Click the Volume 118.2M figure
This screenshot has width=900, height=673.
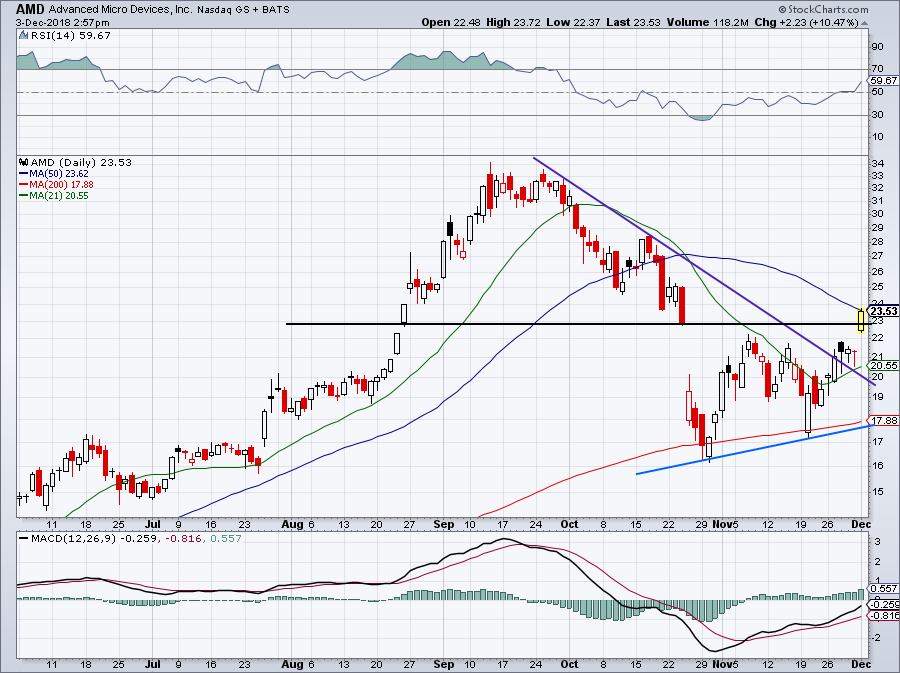[708, 22]
